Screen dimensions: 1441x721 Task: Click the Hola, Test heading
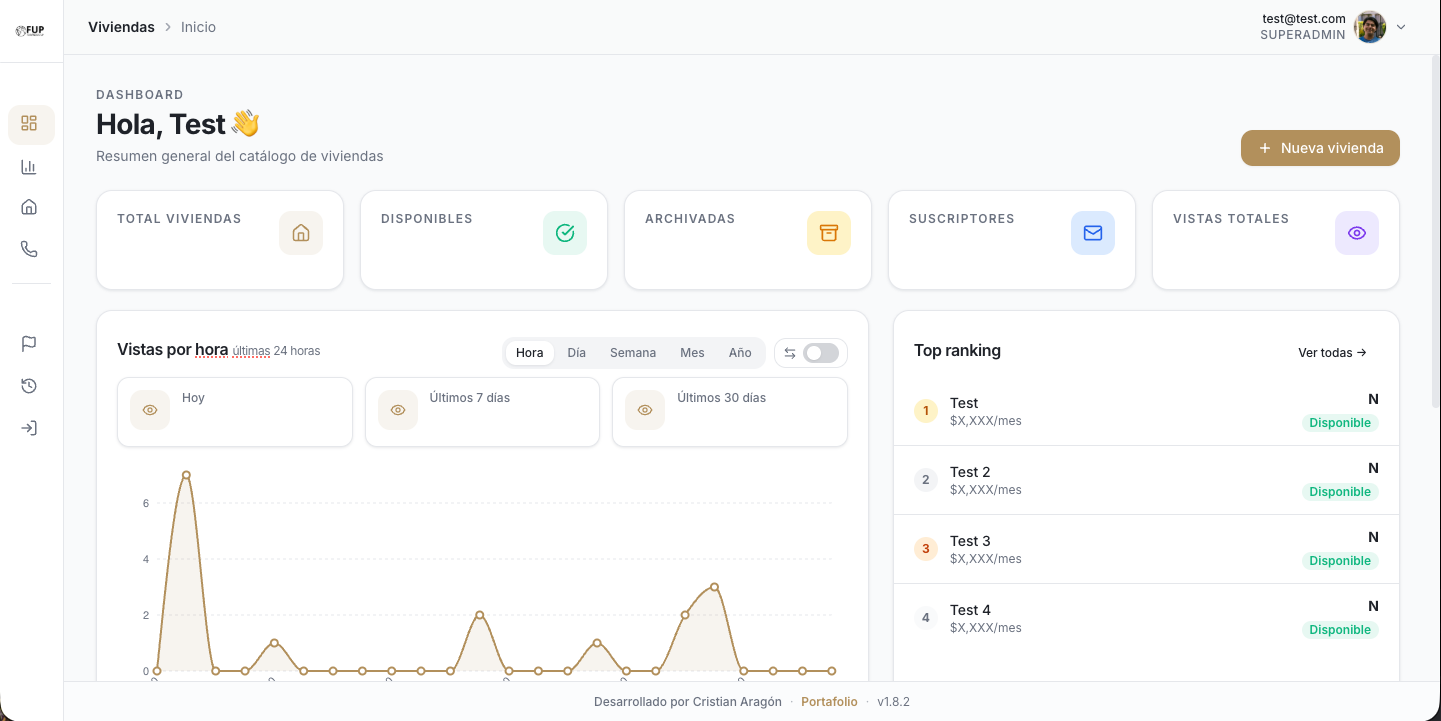(x=178, y=124)
